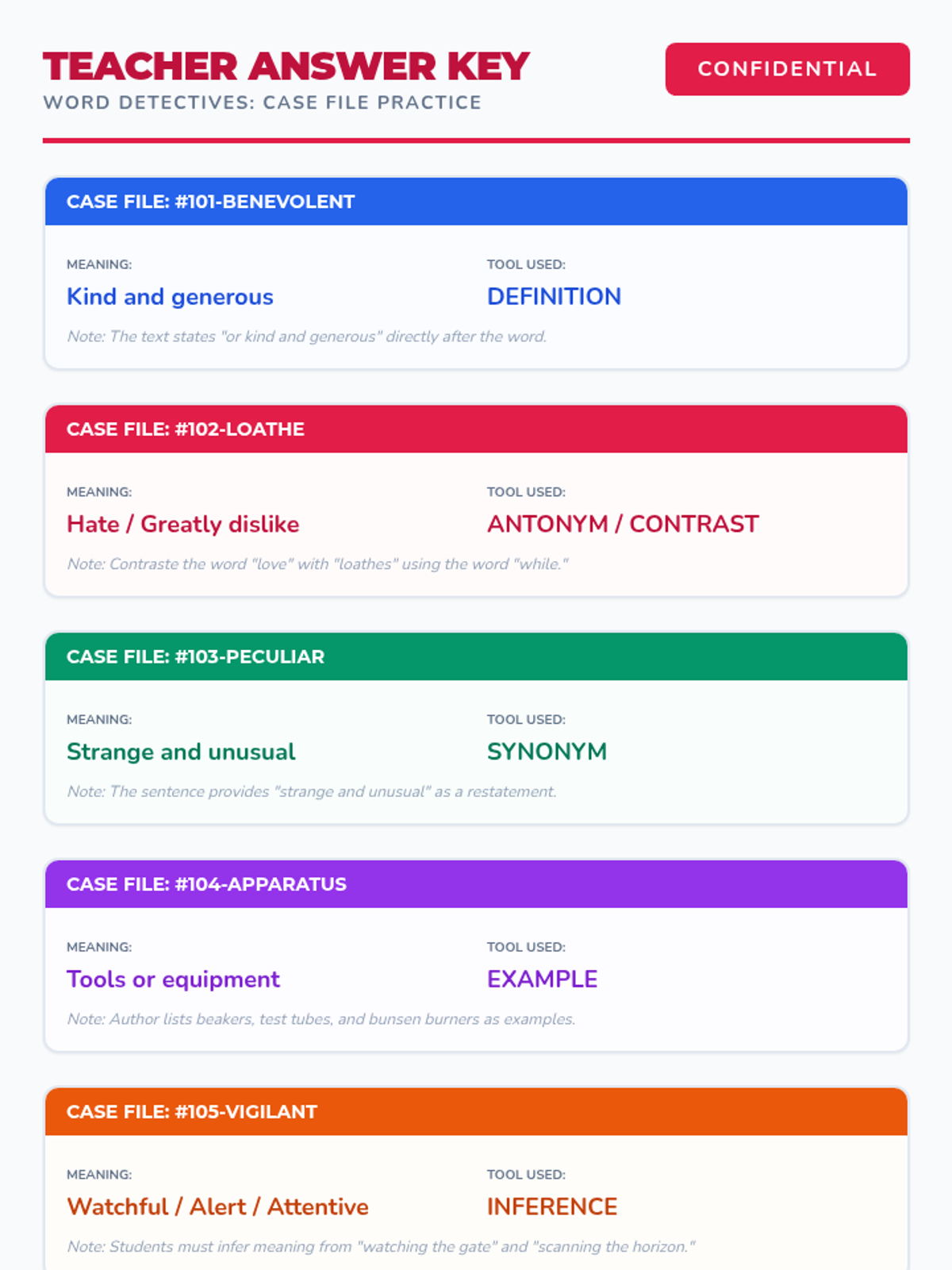
Task: Click the ANTONYM / CONTRAST tool label
Action: tap(623, 525)
